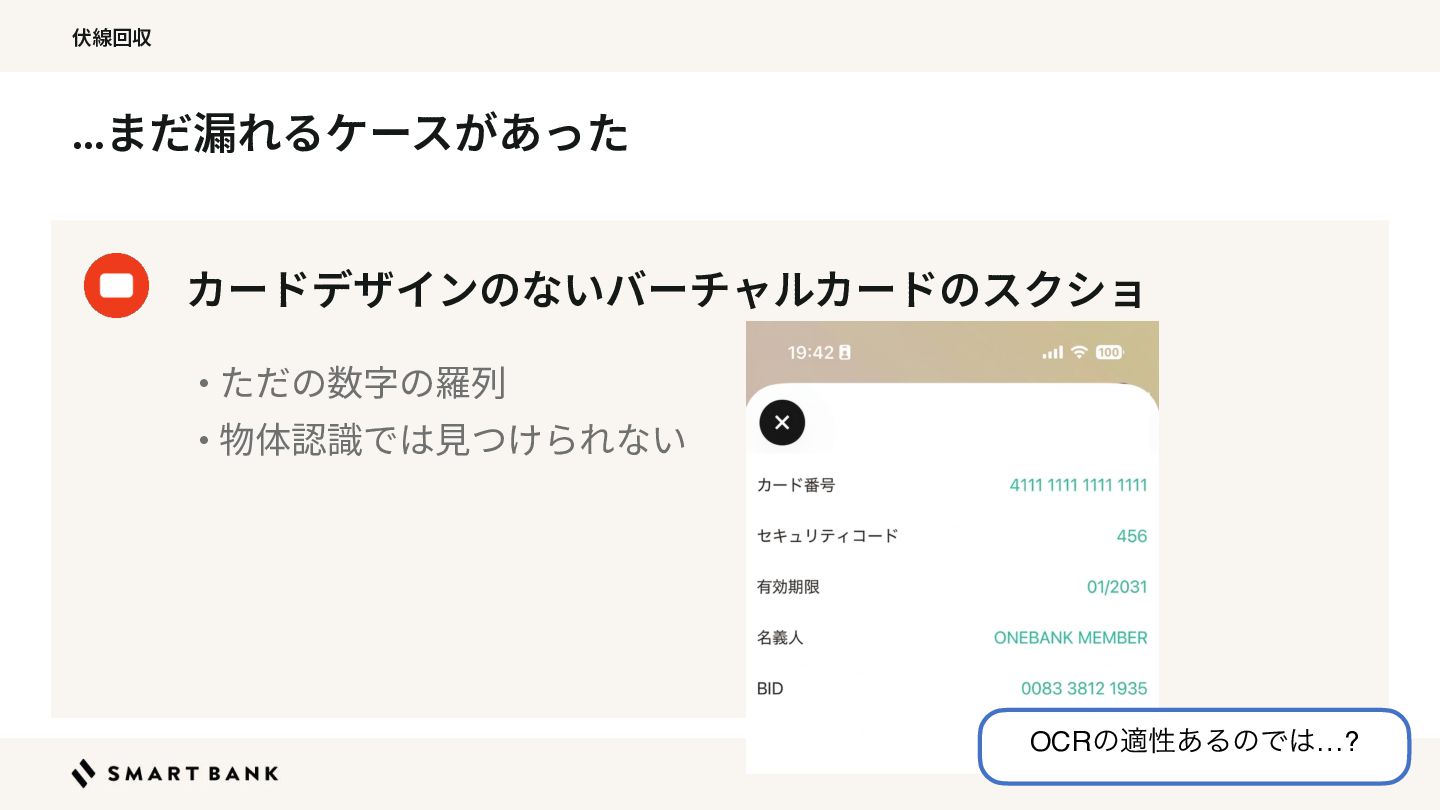Click the 19:42 clock in status bar
Image resolution: width=1440 pixels, height=810 pixels.
click(811, 353)
